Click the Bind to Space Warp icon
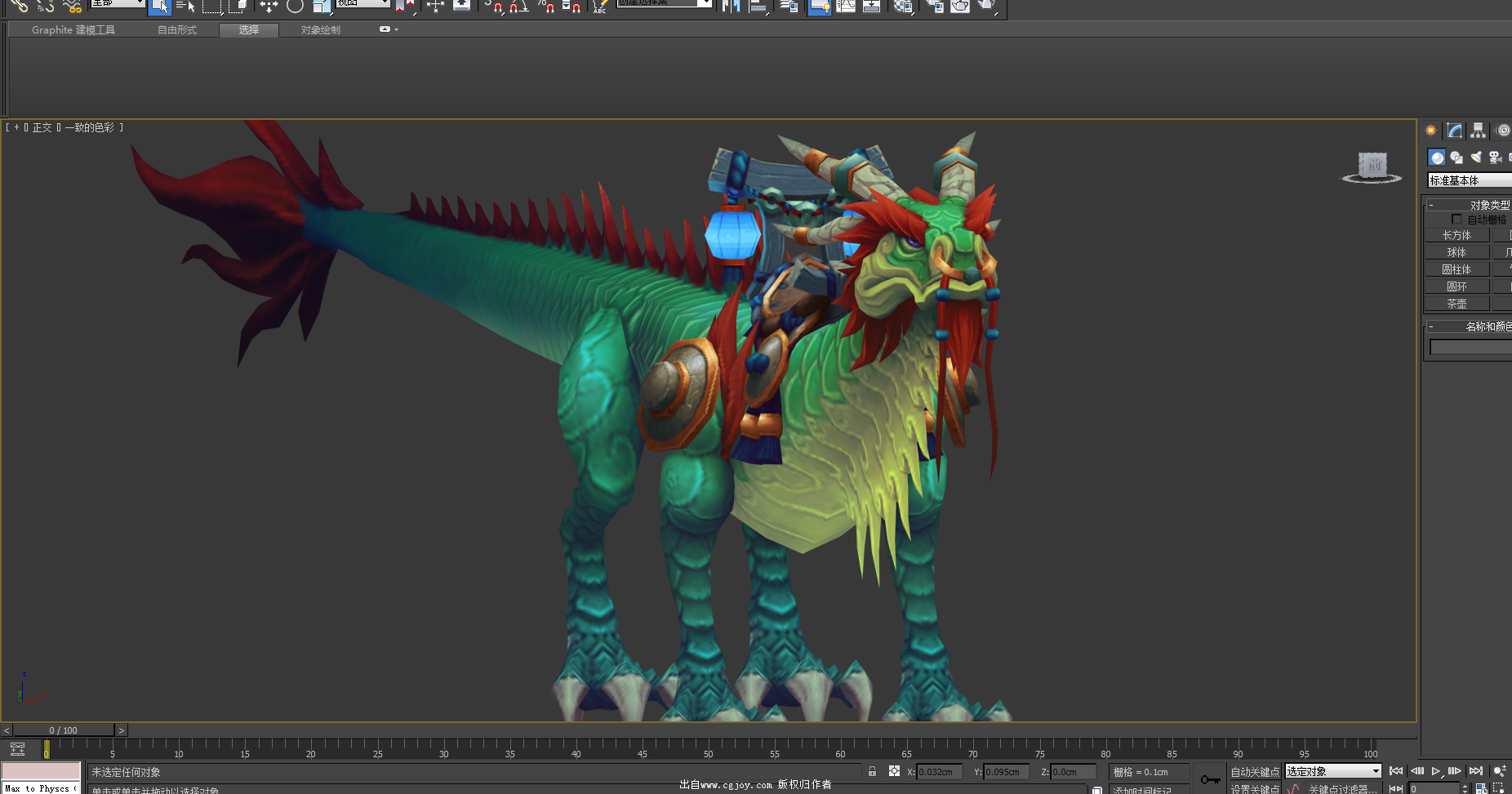The height and width of the screenshot is (794, 1512). click(x=72, y=6)
